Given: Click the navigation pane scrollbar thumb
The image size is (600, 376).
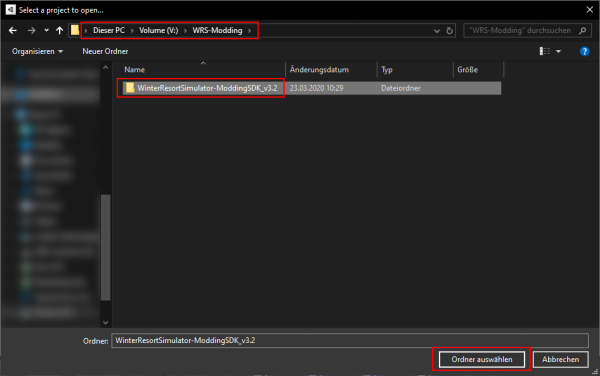Looking at the screenshot, I should (106, 247).
